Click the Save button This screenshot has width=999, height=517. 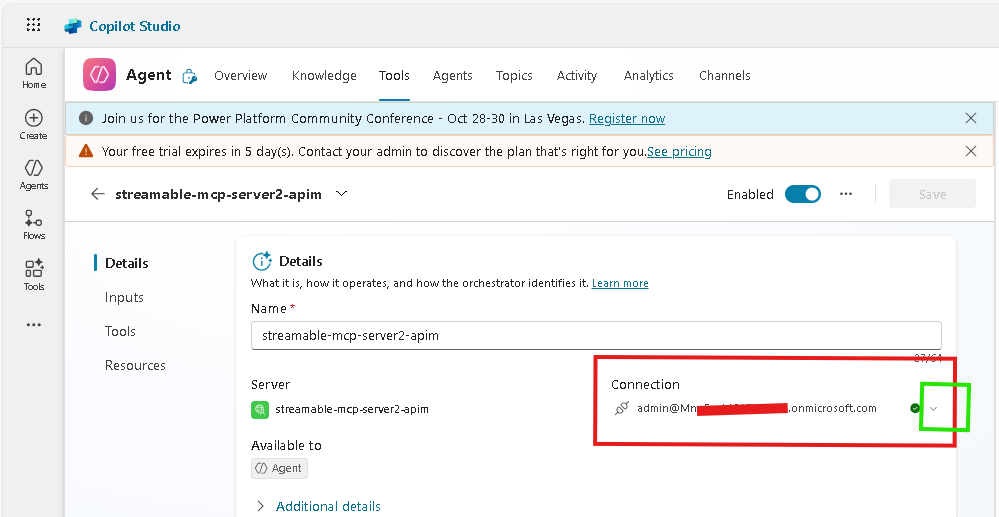click(x=932, y=194)
